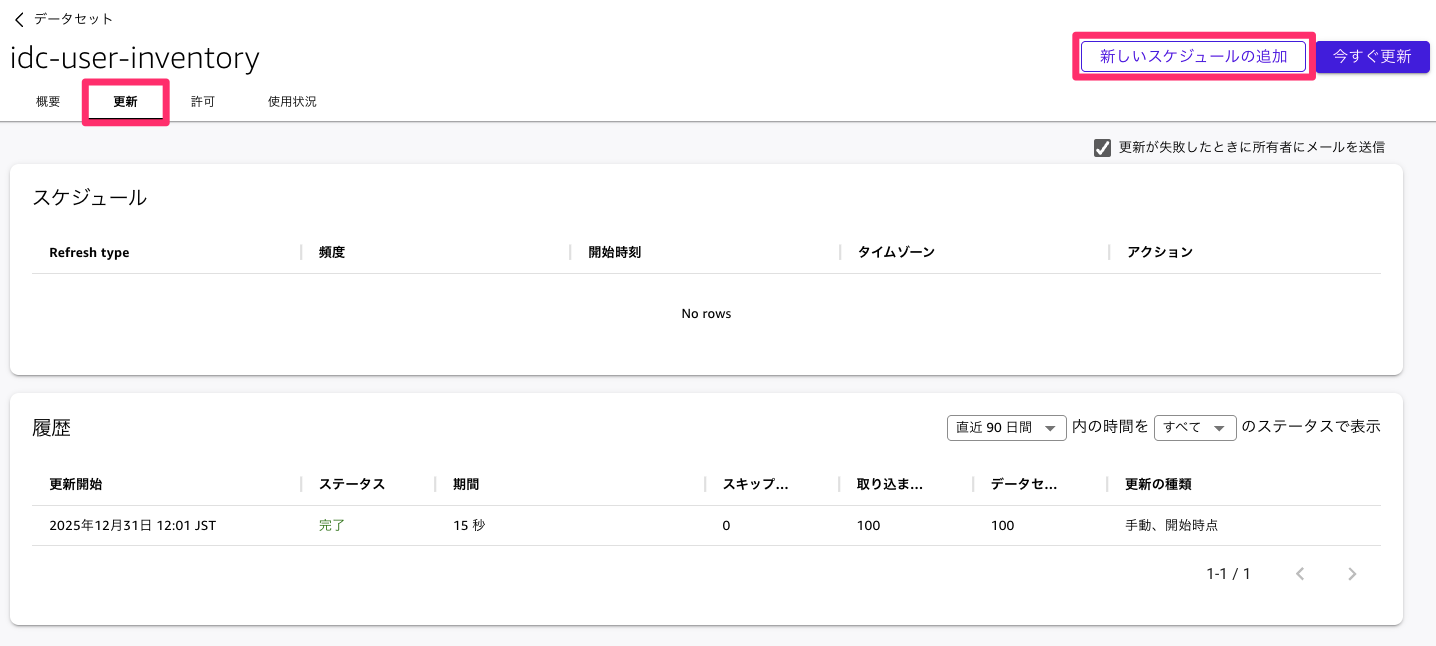Click the previous page pagination arrow
1436x646 pixels.
1300,573
